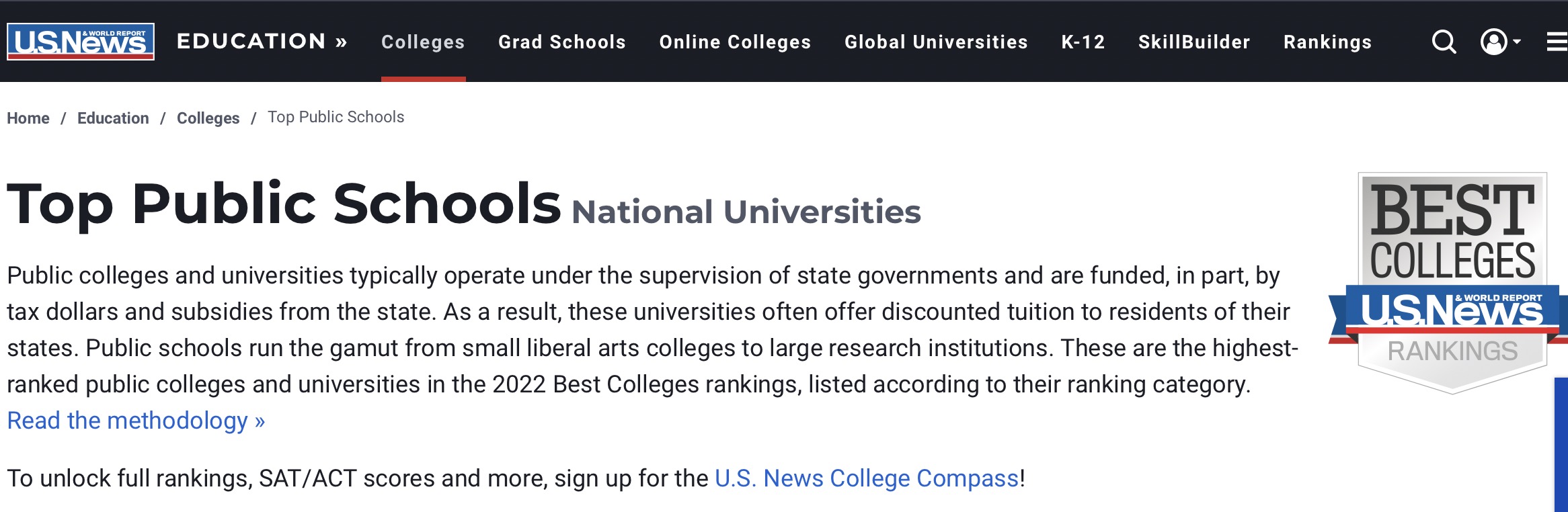Go to Grad Schools section

(x=562, y=42)
